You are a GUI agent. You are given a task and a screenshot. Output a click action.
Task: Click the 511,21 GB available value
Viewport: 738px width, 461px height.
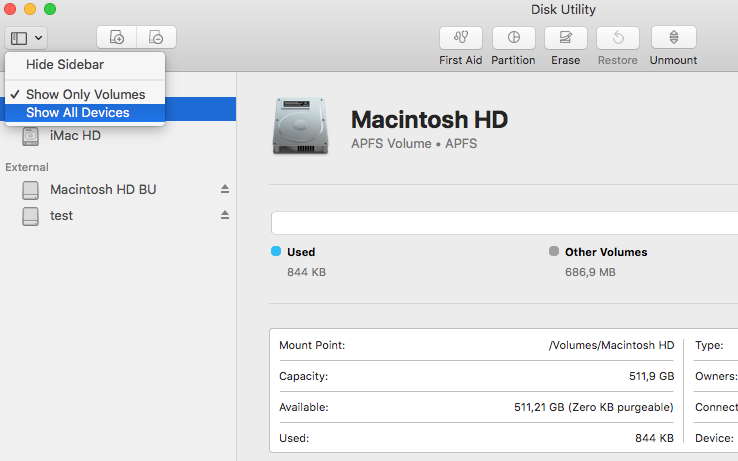click(594, 407)
